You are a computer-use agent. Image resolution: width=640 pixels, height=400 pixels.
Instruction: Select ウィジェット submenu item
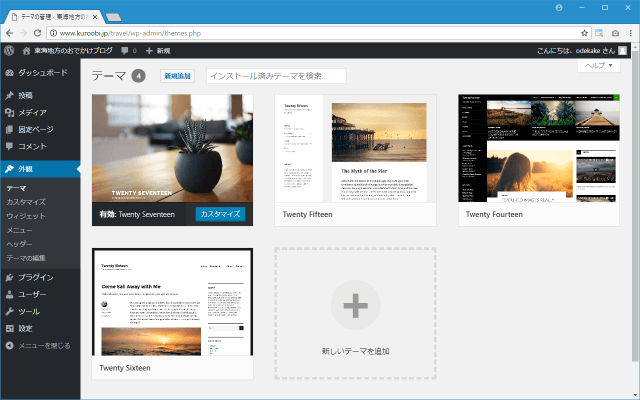pyautogui.click(x=26, y=216)
